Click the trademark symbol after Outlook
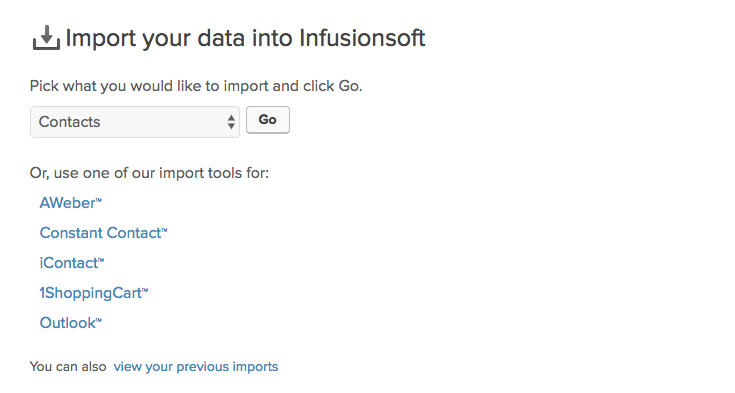 (98, 320)
